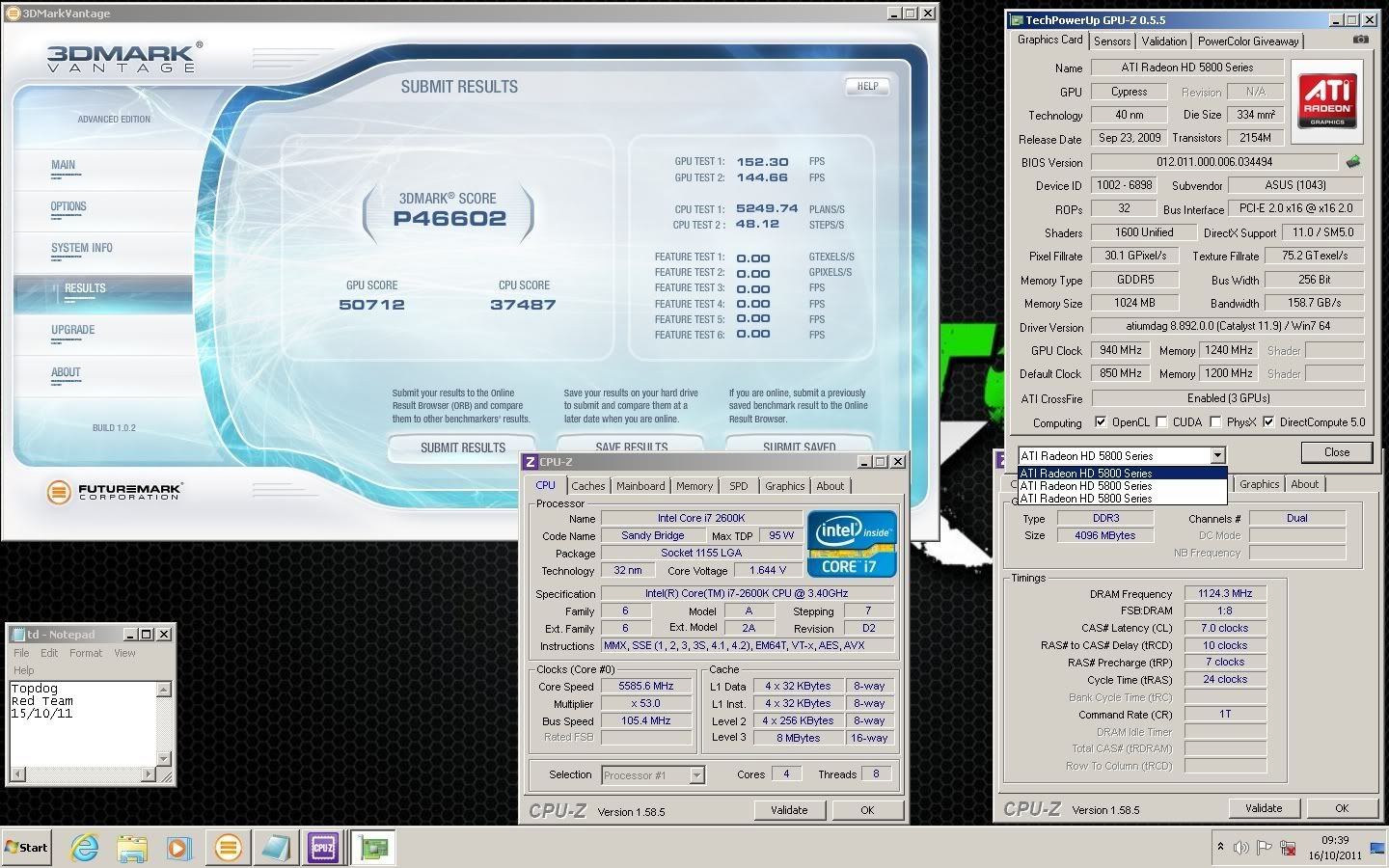This screenshot has width=1389, height=868.
Task: Click the Intel Core i7 logo in CPU-Z
Action: click(x=852, y=544)
